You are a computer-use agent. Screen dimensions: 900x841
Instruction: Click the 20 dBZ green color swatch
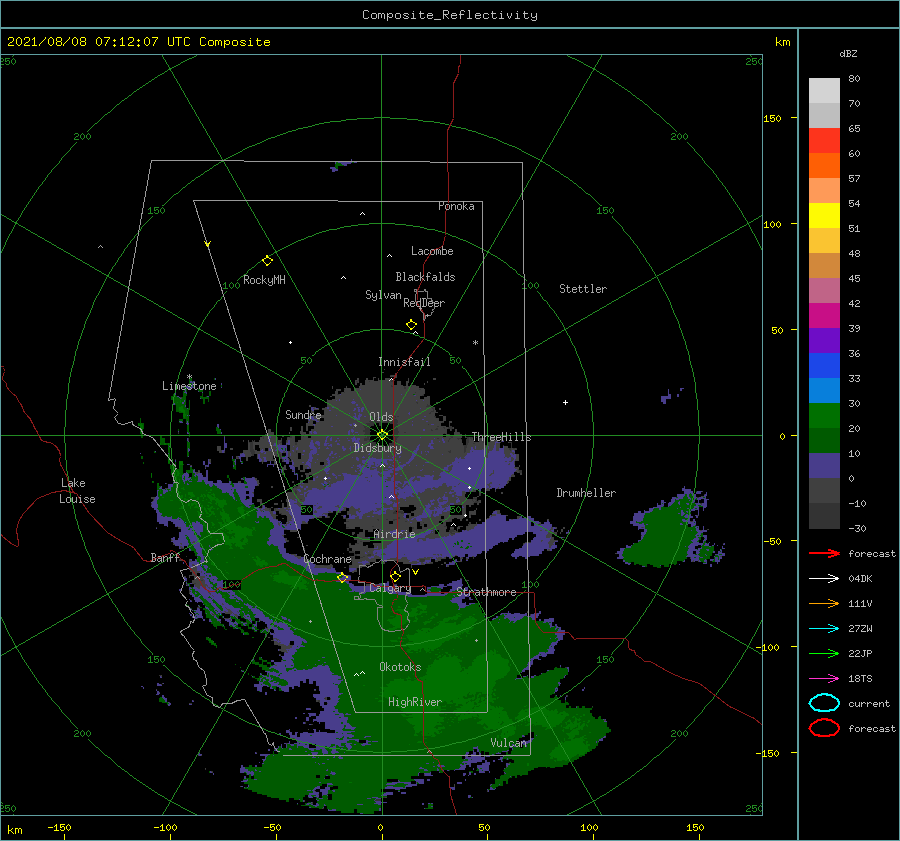point(824,440)
